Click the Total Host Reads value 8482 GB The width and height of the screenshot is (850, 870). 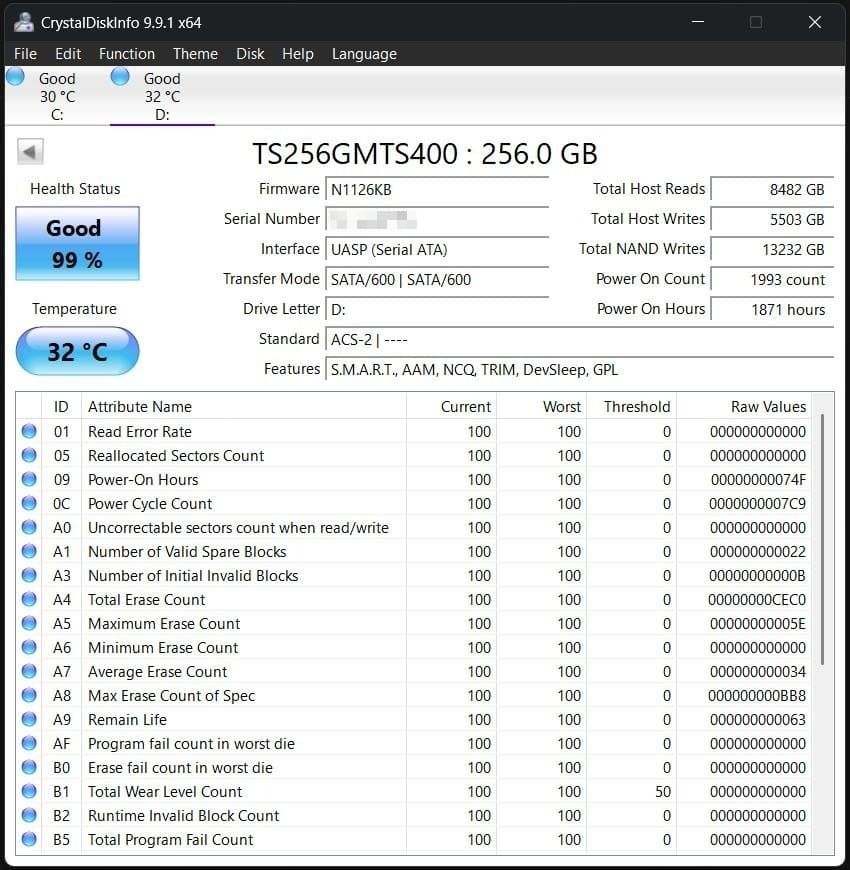772,190
